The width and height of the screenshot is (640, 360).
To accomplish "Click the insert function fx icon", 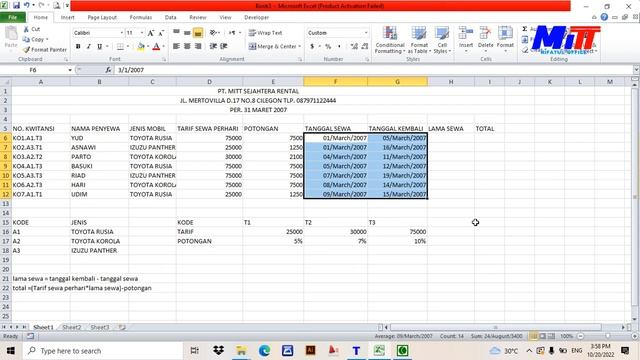I will coord(108,70).
